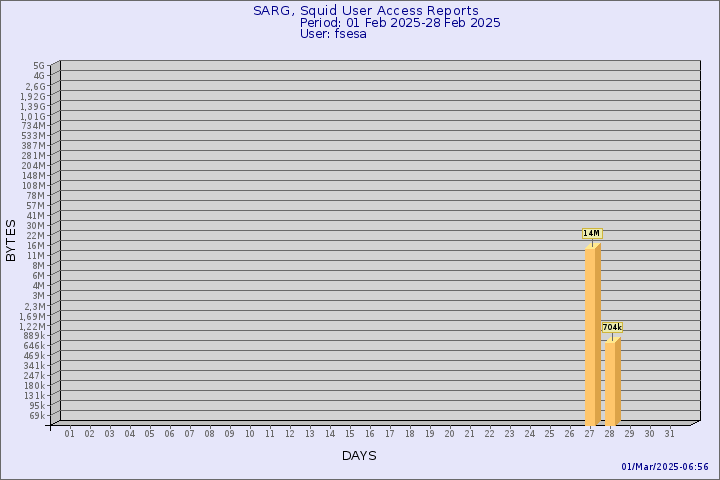
Task: Click the 889k tick on the bytes axis
Action: pyautogui.click(x=34, y=335)
